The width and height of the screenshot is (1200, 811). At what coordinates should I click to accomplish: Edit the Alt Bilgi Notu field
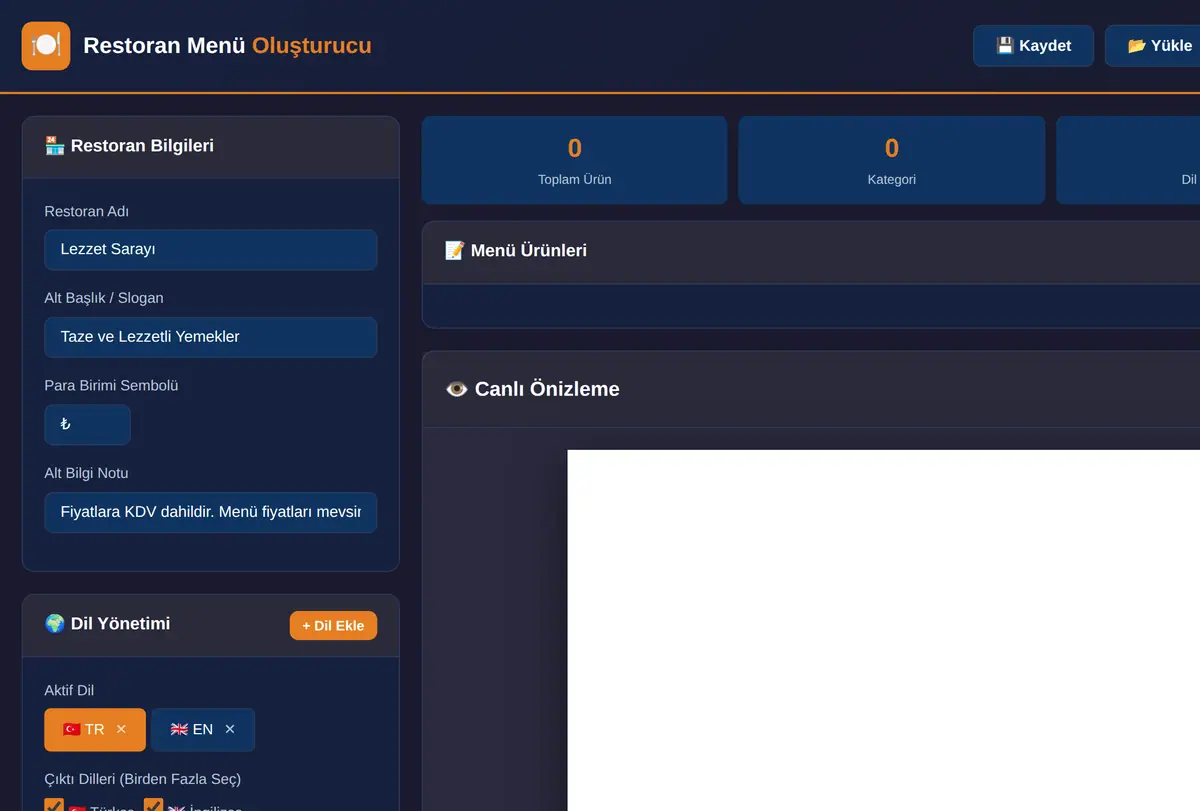point(211,512)
